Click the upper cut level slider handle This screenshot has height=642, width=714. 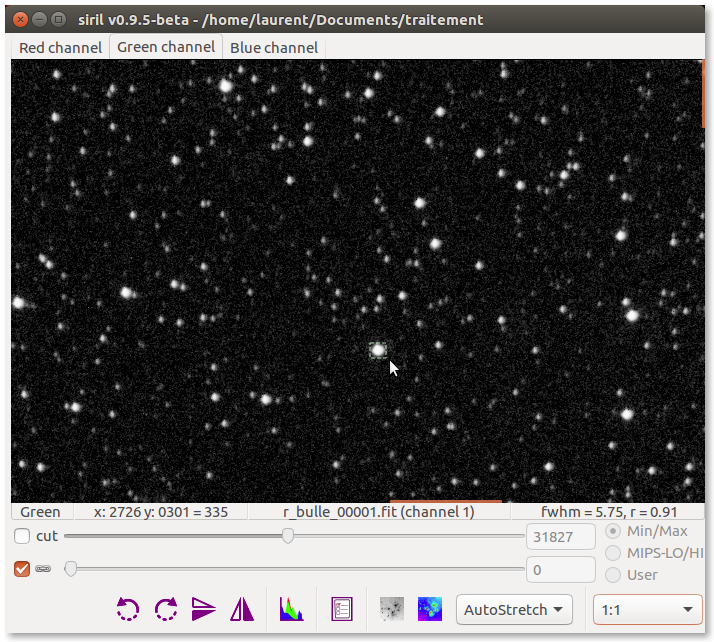[x=288, y=536]
